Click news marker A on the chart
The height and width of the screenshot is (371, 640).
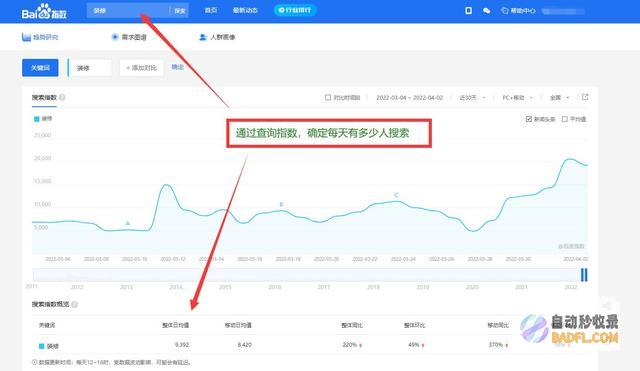128,223
